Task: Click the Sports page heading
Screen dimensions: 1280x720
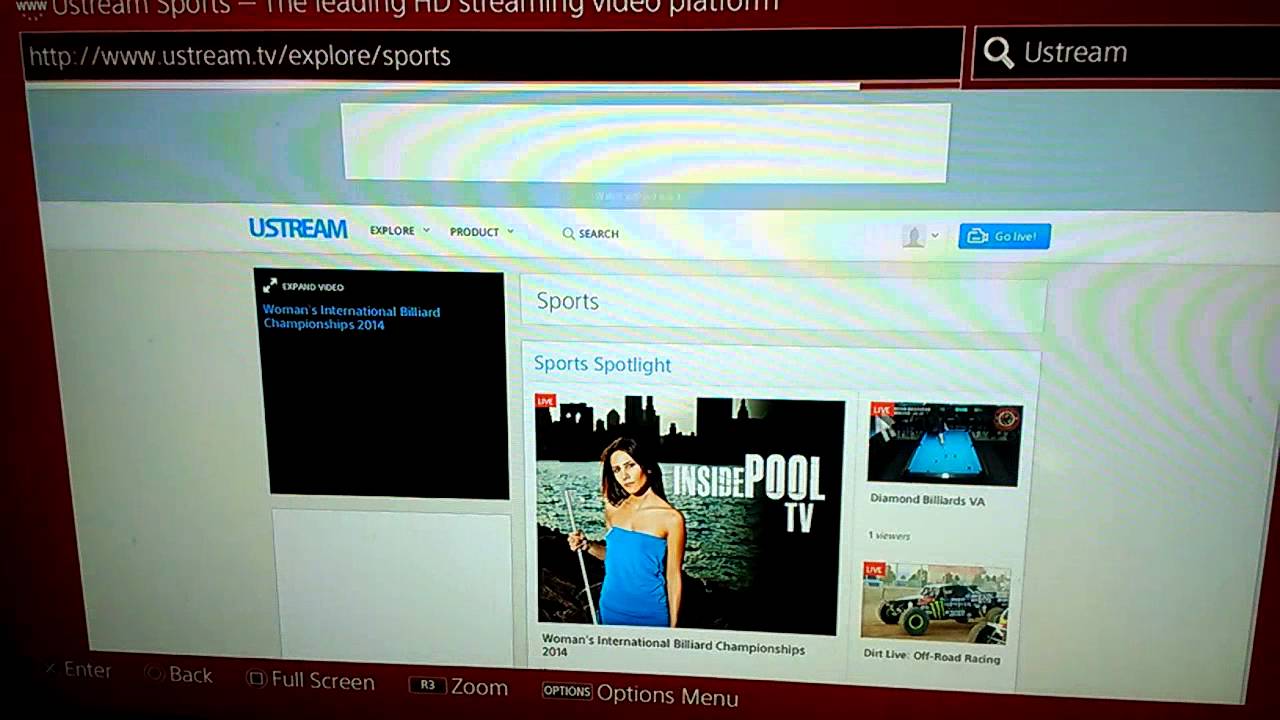Action: [567, 301]
